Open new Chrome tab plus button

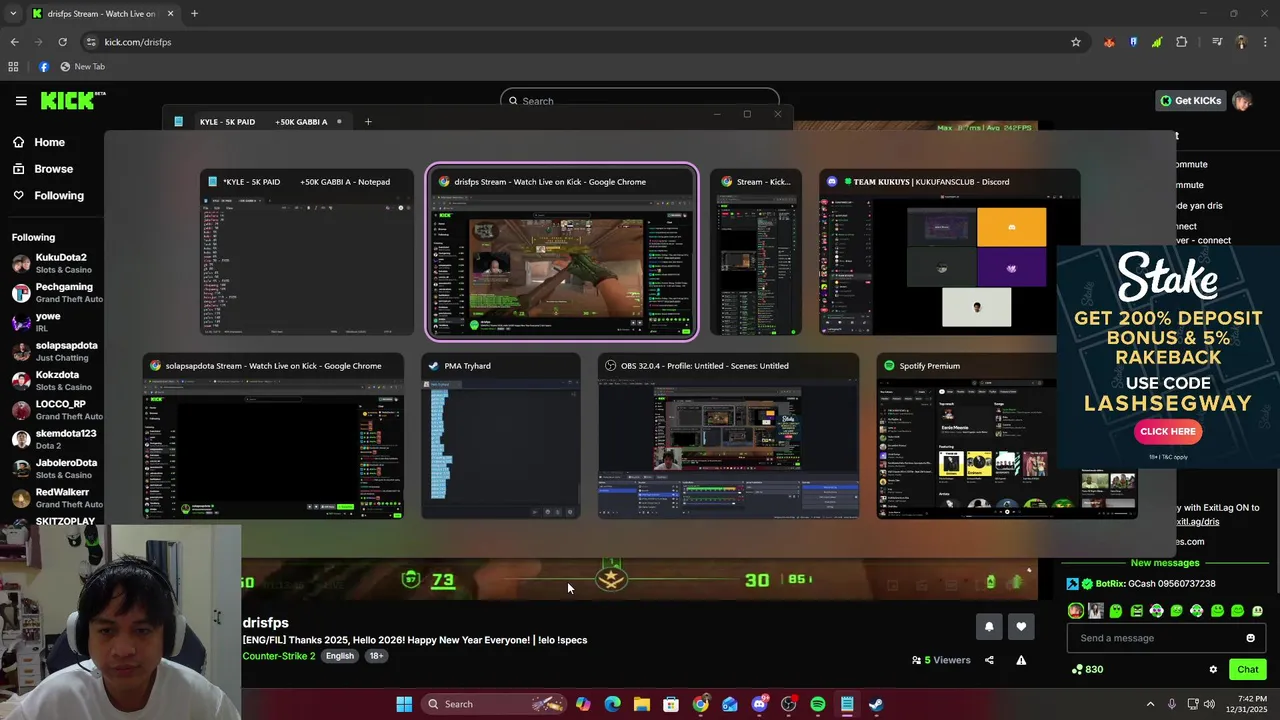[x=194, y=14]
